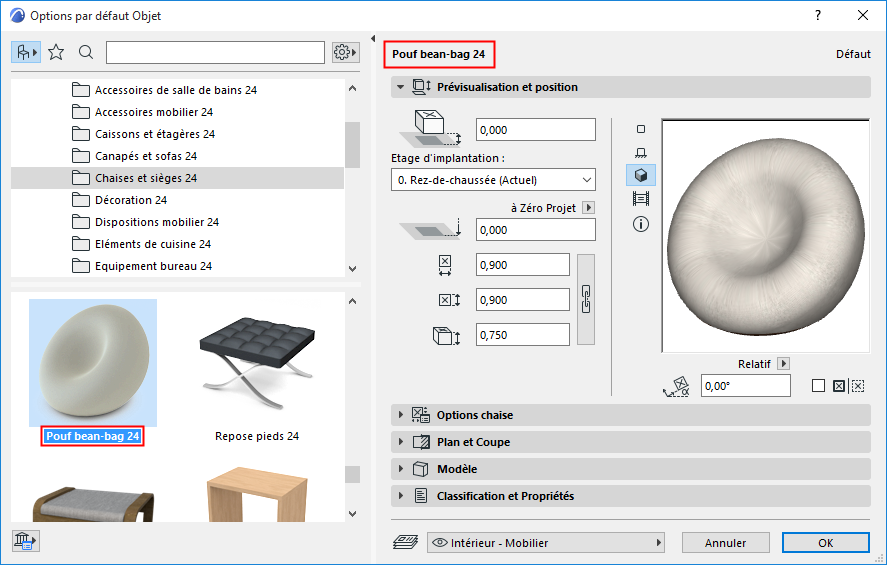Open help with the question mark
The width and height of the screenshot is (887, 565).
(818, 15)
